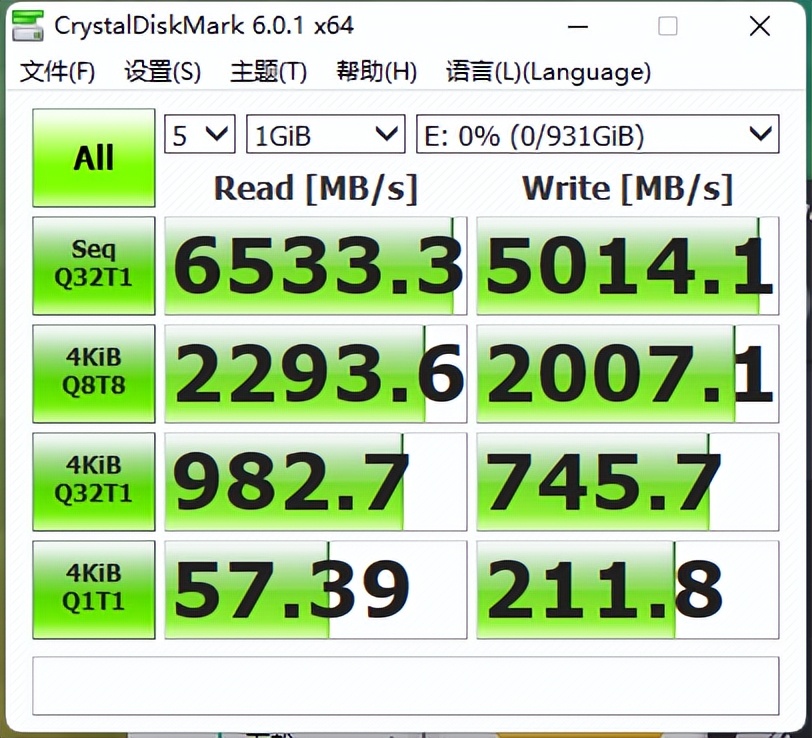Open the 帮助(H) menu

pyautogui.click(x=376, y=71)
